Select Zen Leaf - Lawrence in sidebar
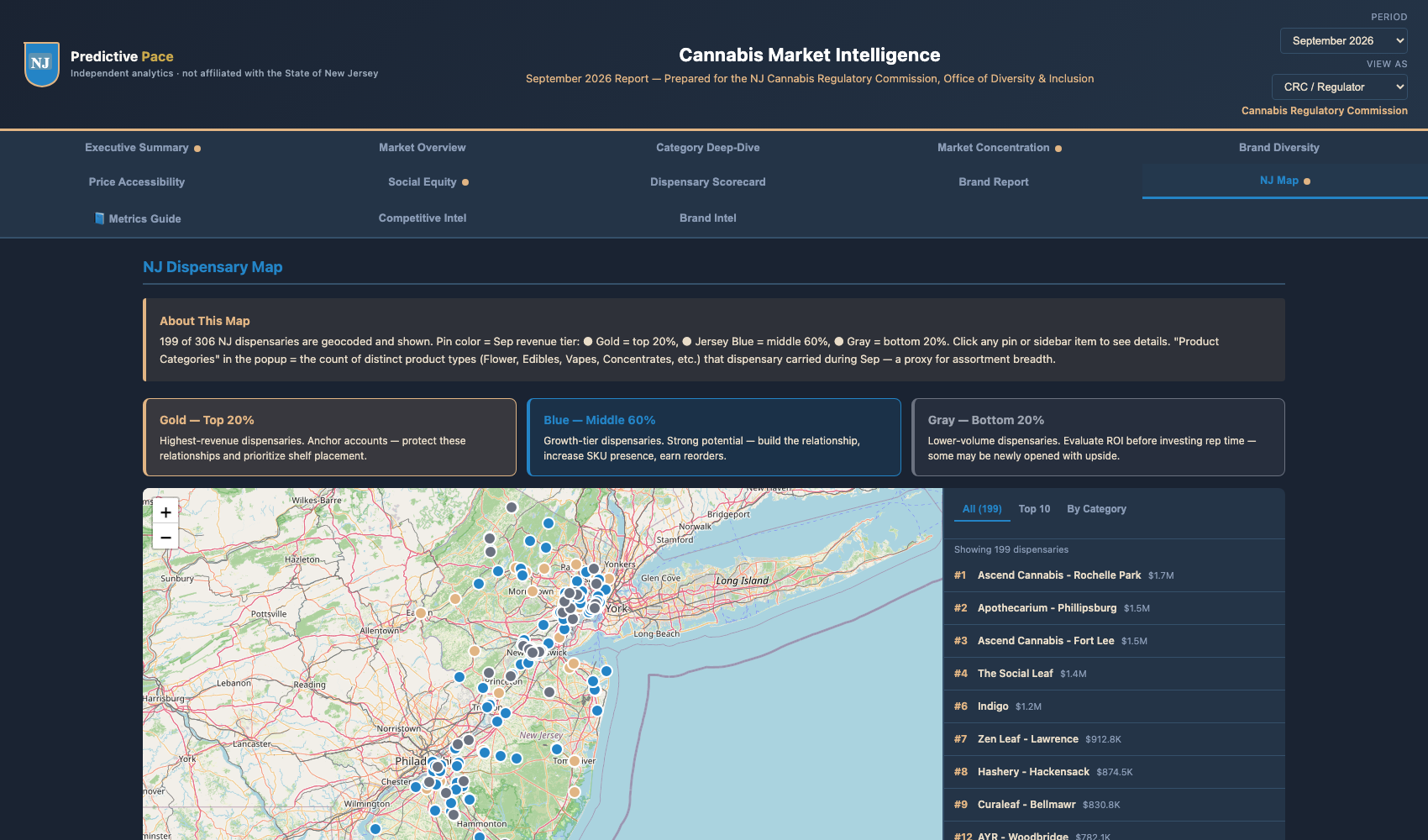This screenshot has height=840, width=1428. click(x=1115, y=739)
